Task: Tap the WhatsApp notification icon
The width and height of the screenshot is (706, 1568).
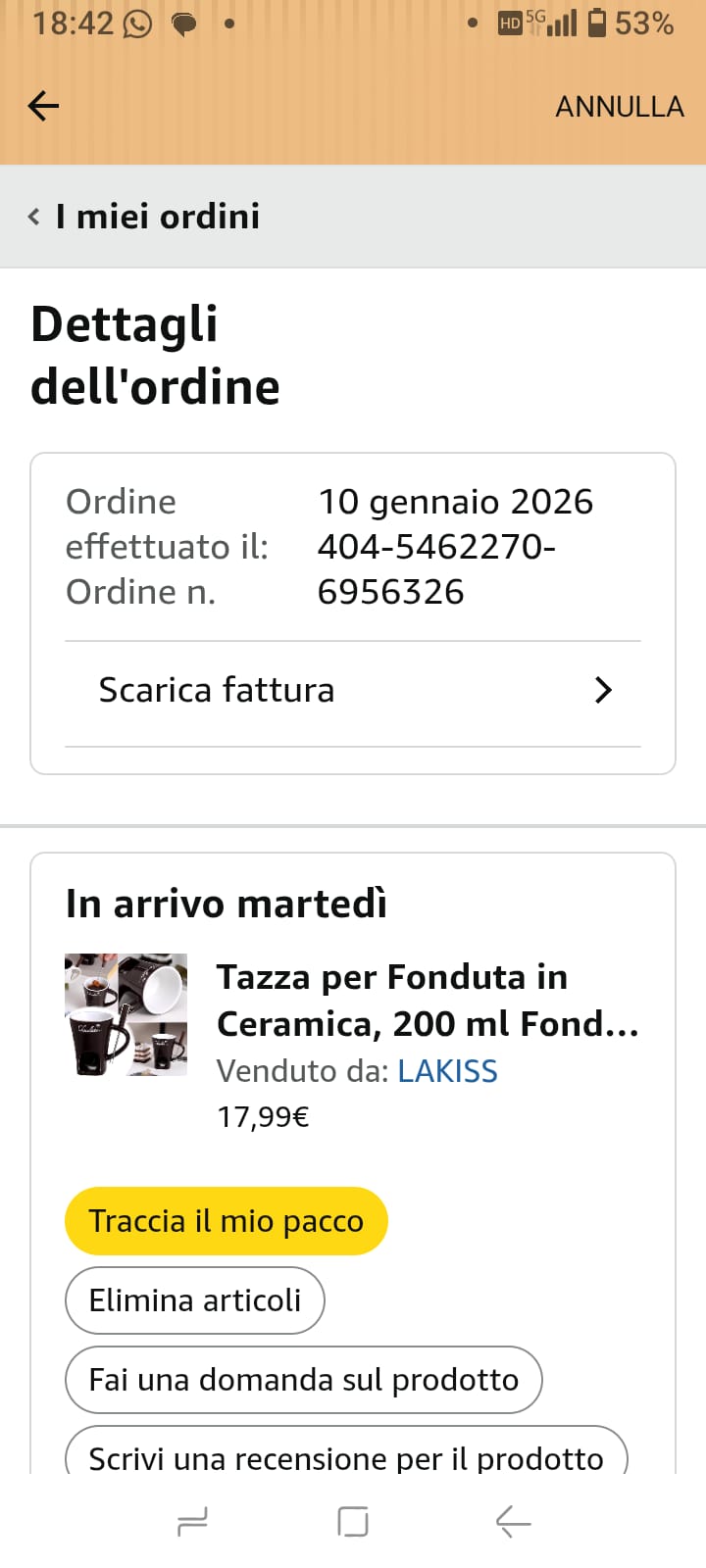Action: pyautogui.click(x=137, y=24)
